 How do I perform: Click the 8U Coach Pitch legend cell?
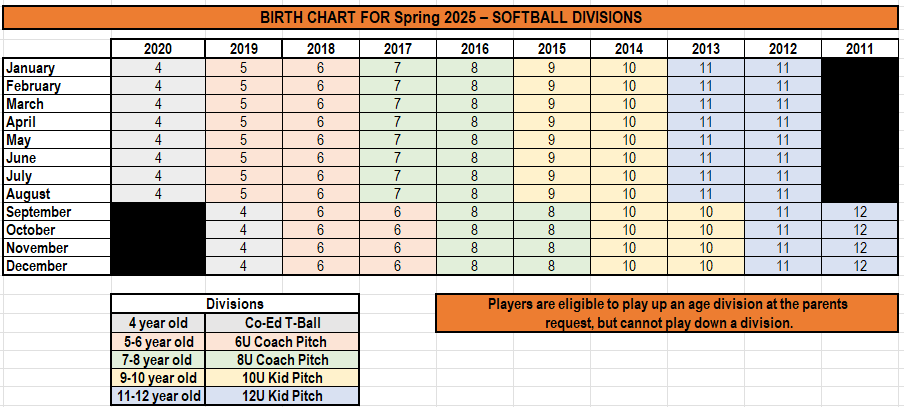(x=282, y=360)
